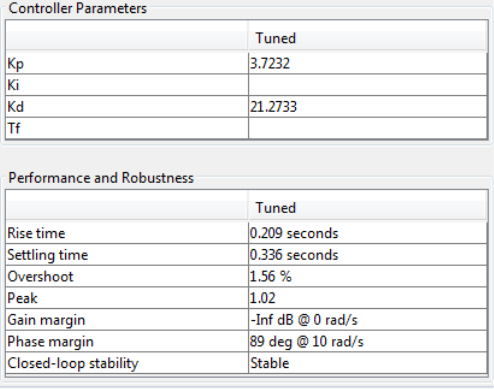This screenshot has height=389, width=494.
Task: Click the Performance and Robustness panel title
Action: pyautogui.click(x=101, y=178)
